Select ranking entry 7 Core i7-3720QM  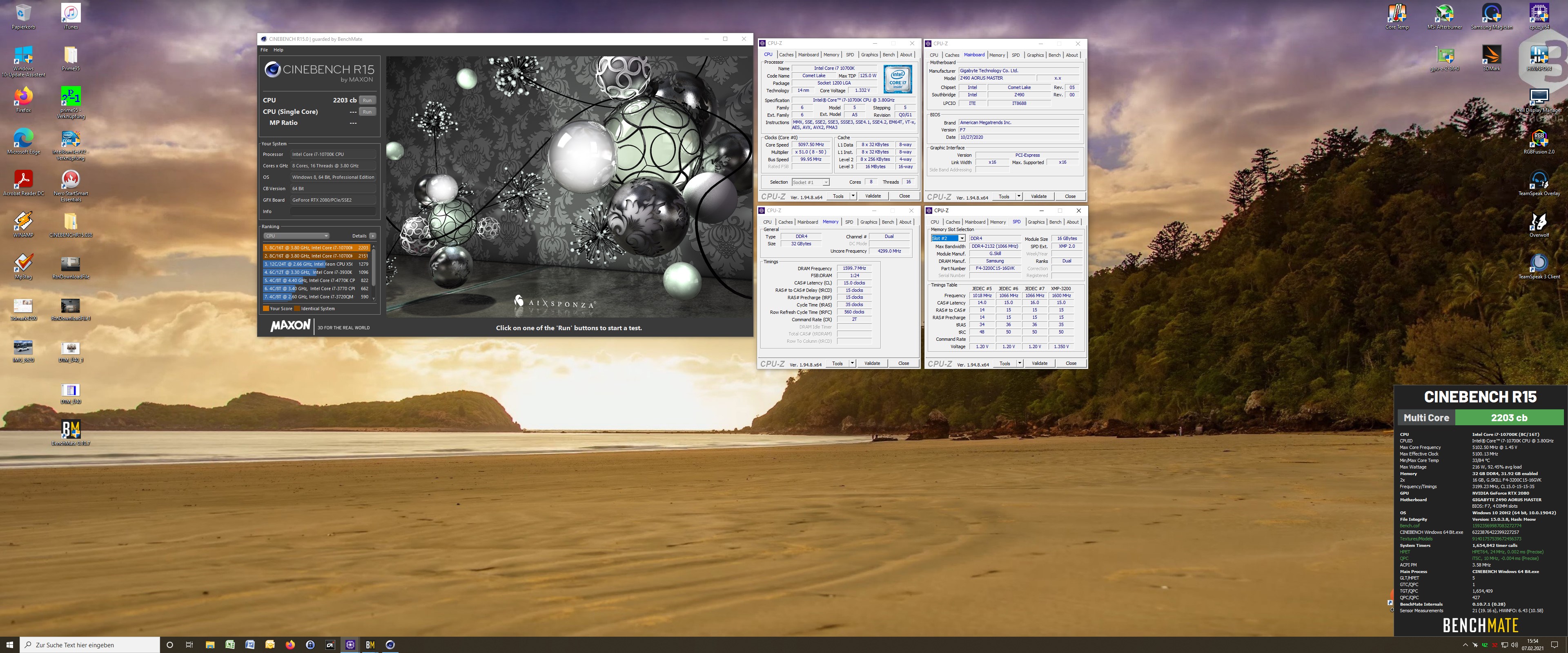316,297
